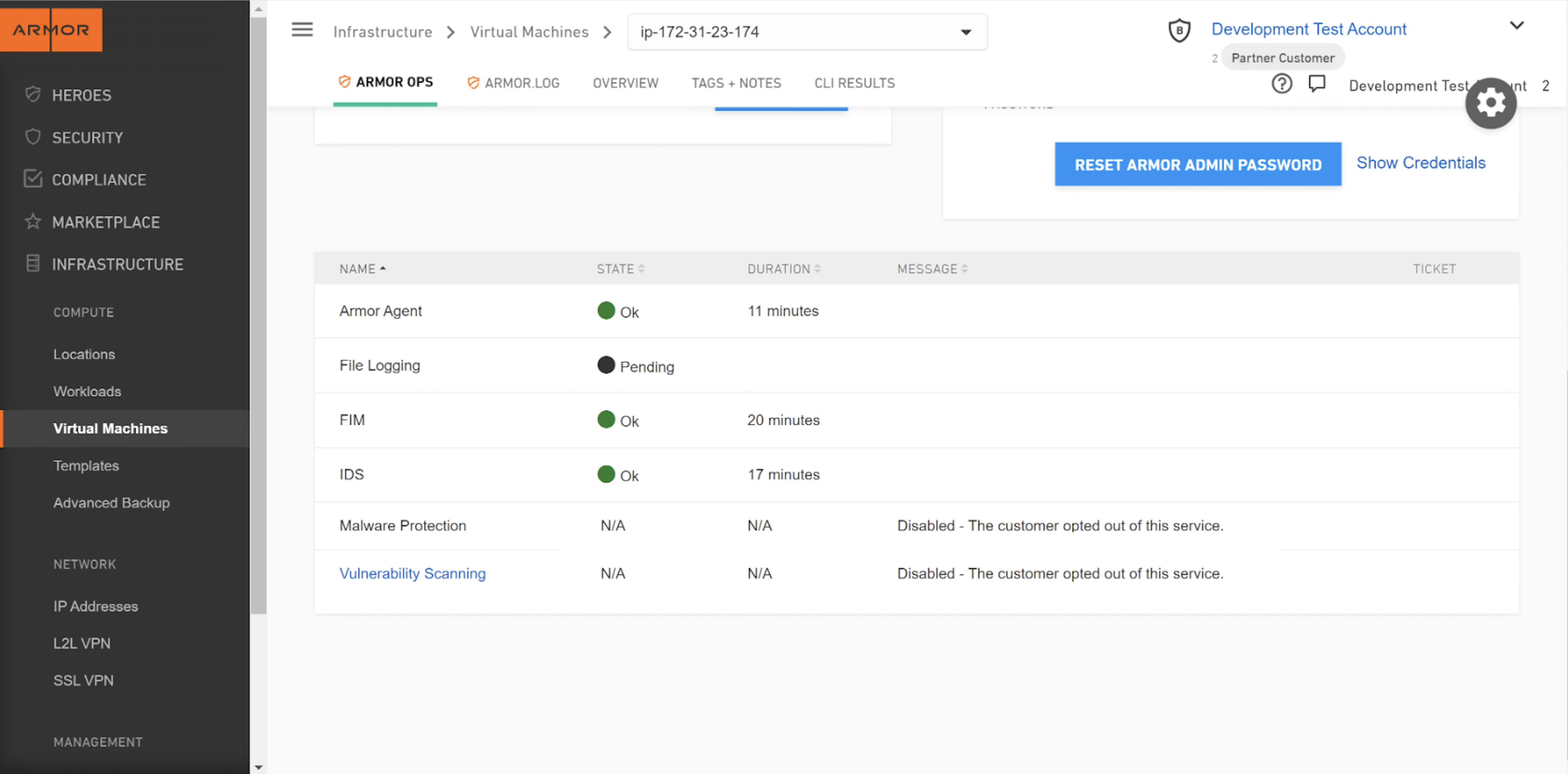Open the ip-172-31-23-174 VM dropdown
This screenshot has width=1568, height=774.
pyautogui.click(x=807, y=32)
